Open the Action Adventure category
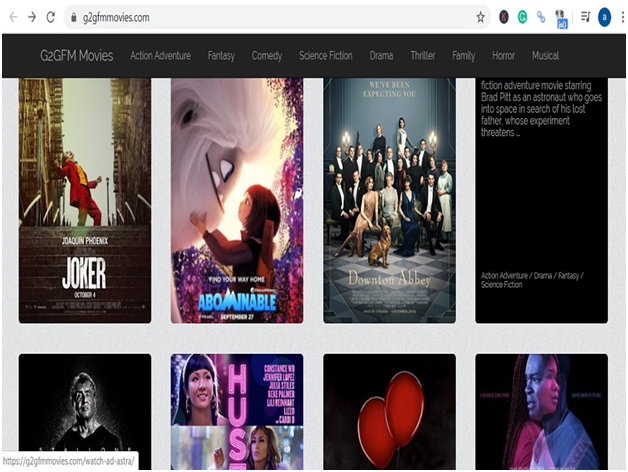 click(160, 55)
